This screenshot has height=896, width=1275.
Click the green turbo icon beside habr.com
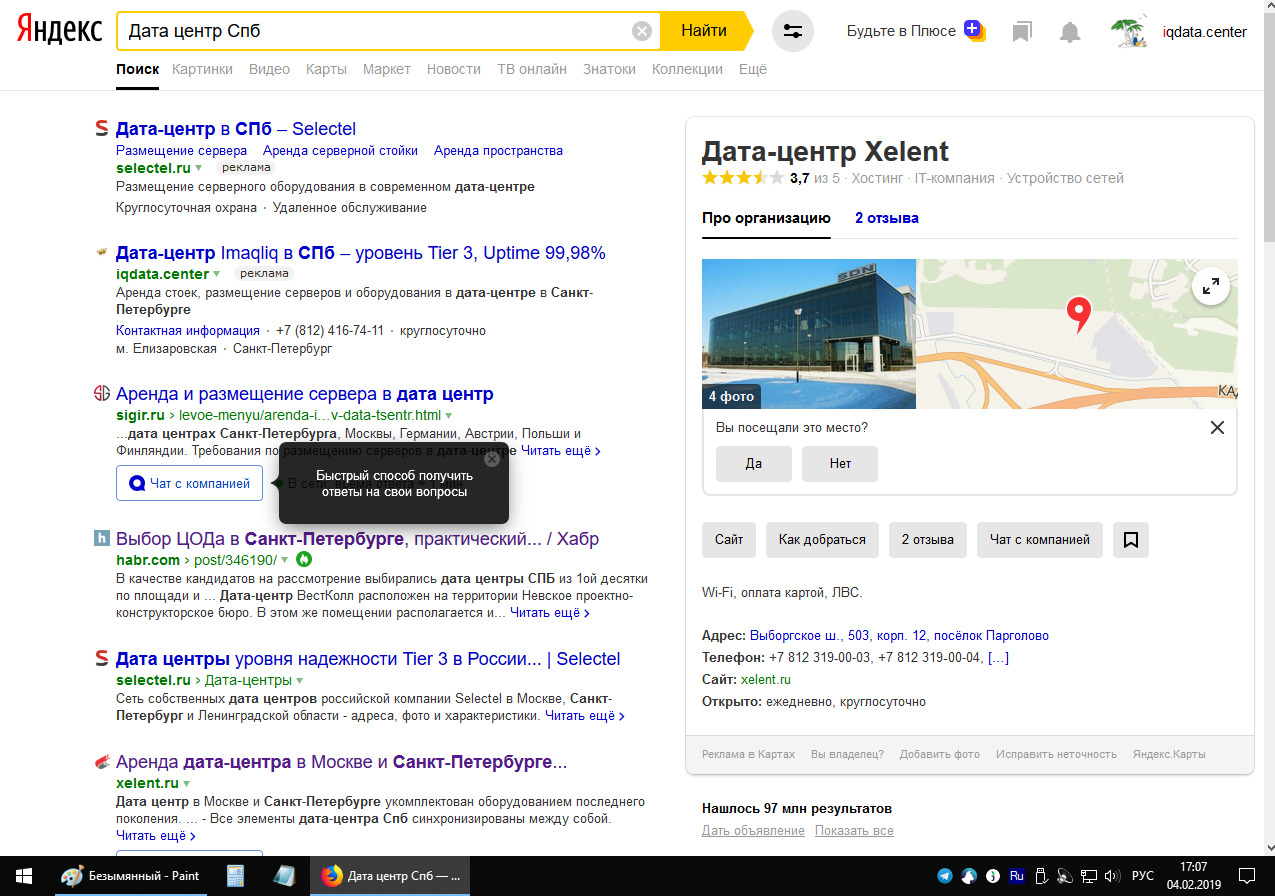tap(304, 560)
